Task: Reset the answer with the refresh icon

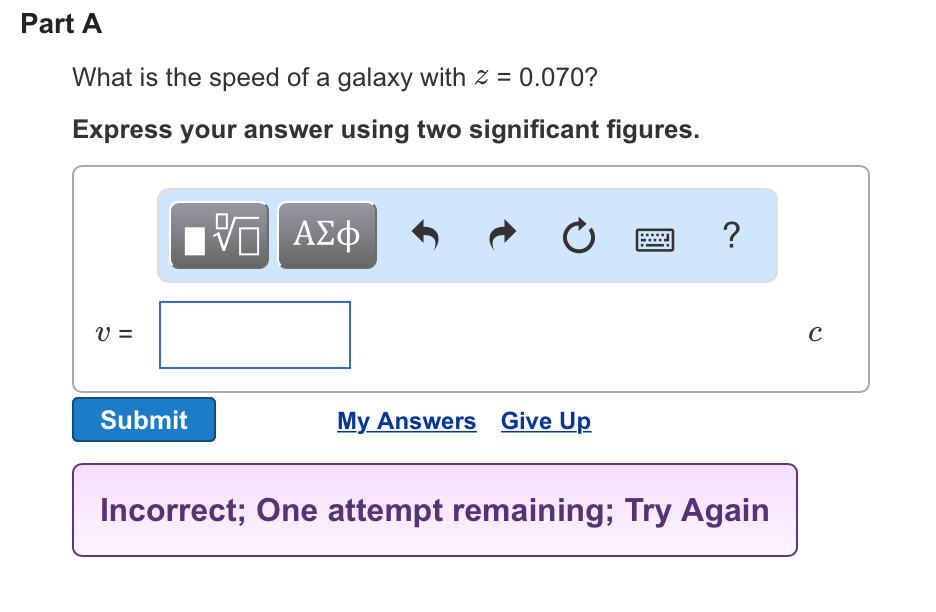Action: pos(578,236)
